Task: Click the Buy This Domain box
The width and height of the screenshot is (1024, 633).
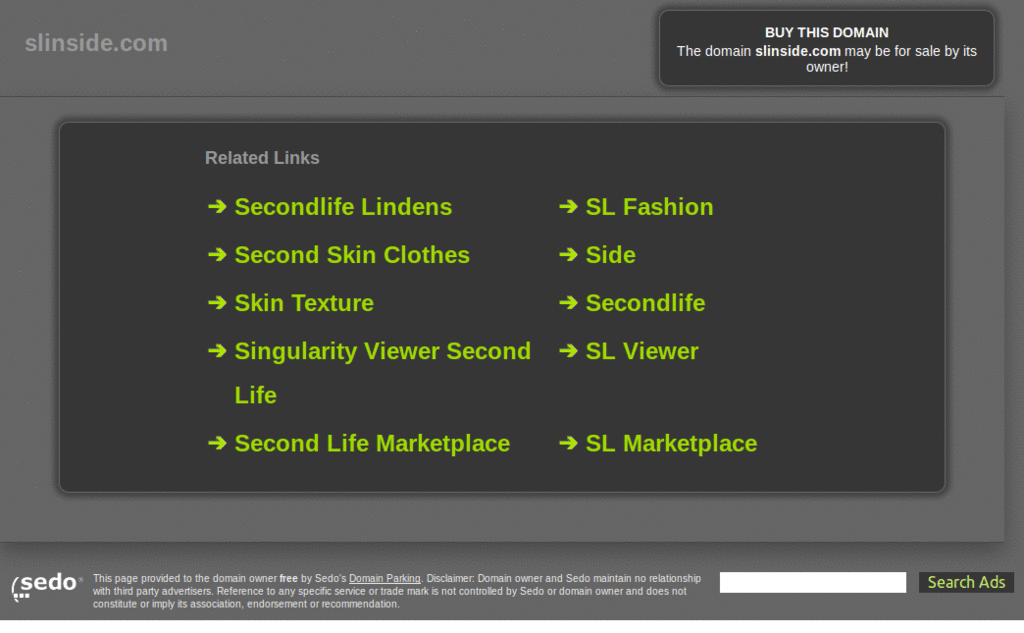Action: [x=826, y=48]
